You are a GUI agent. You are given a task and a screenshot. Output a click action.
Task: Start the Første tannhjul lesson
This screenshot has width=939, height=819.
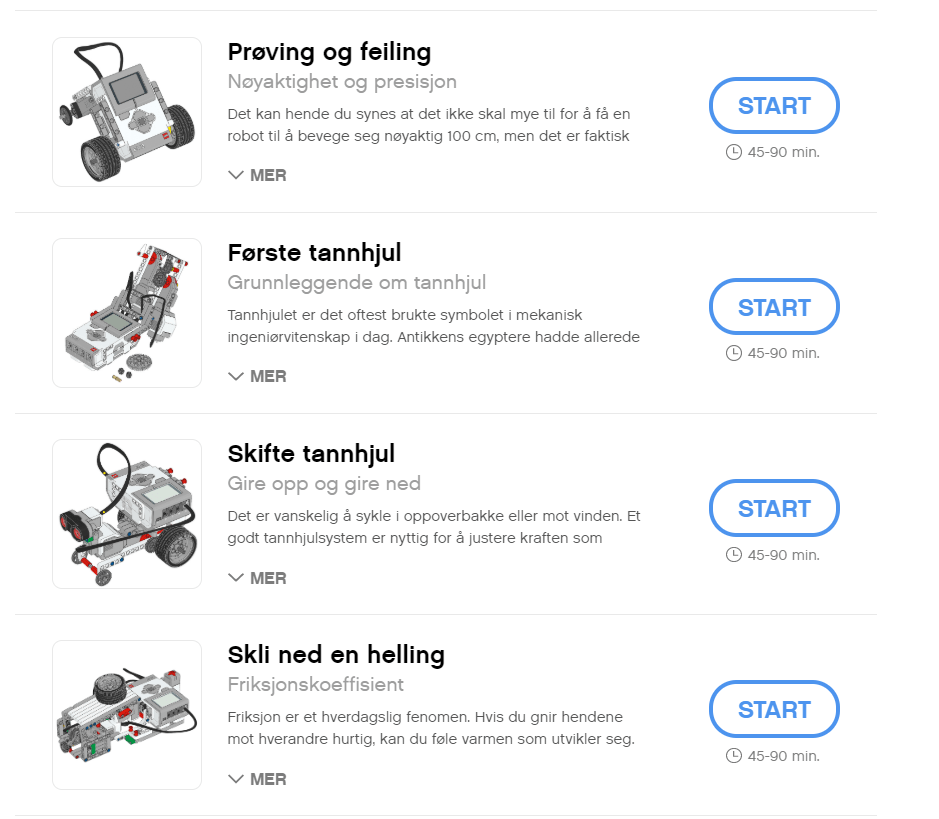click(x=774, y=307)
